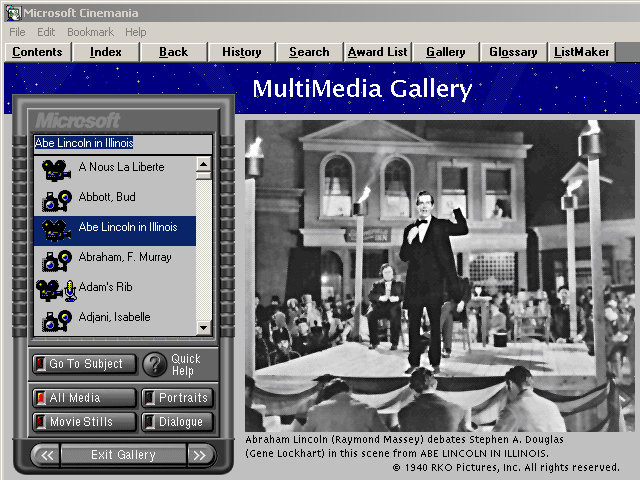This screenshot has height=480, width=640.
Task: Select A Nous La Liberte in list
Action: 115,171
